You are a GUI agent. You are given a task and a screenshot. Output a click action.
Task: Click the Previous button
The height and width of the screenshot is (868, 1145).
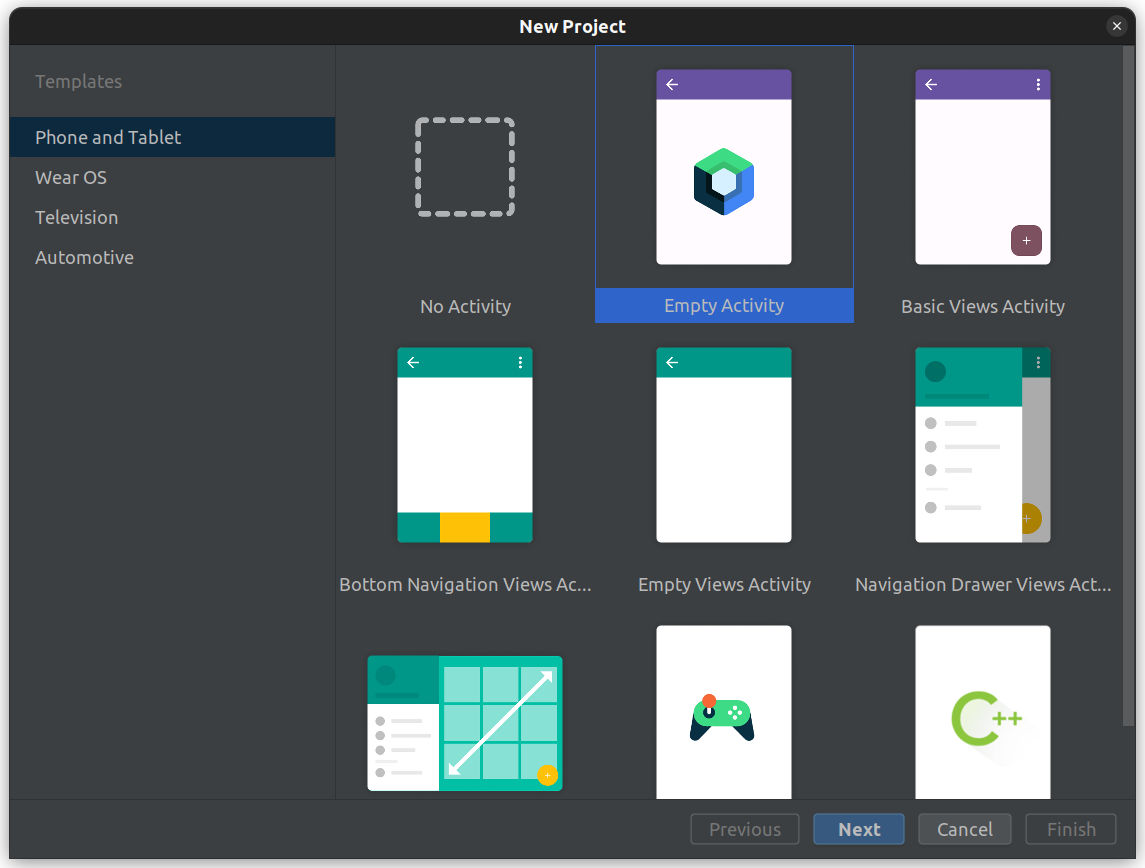(x=745, y=829)
